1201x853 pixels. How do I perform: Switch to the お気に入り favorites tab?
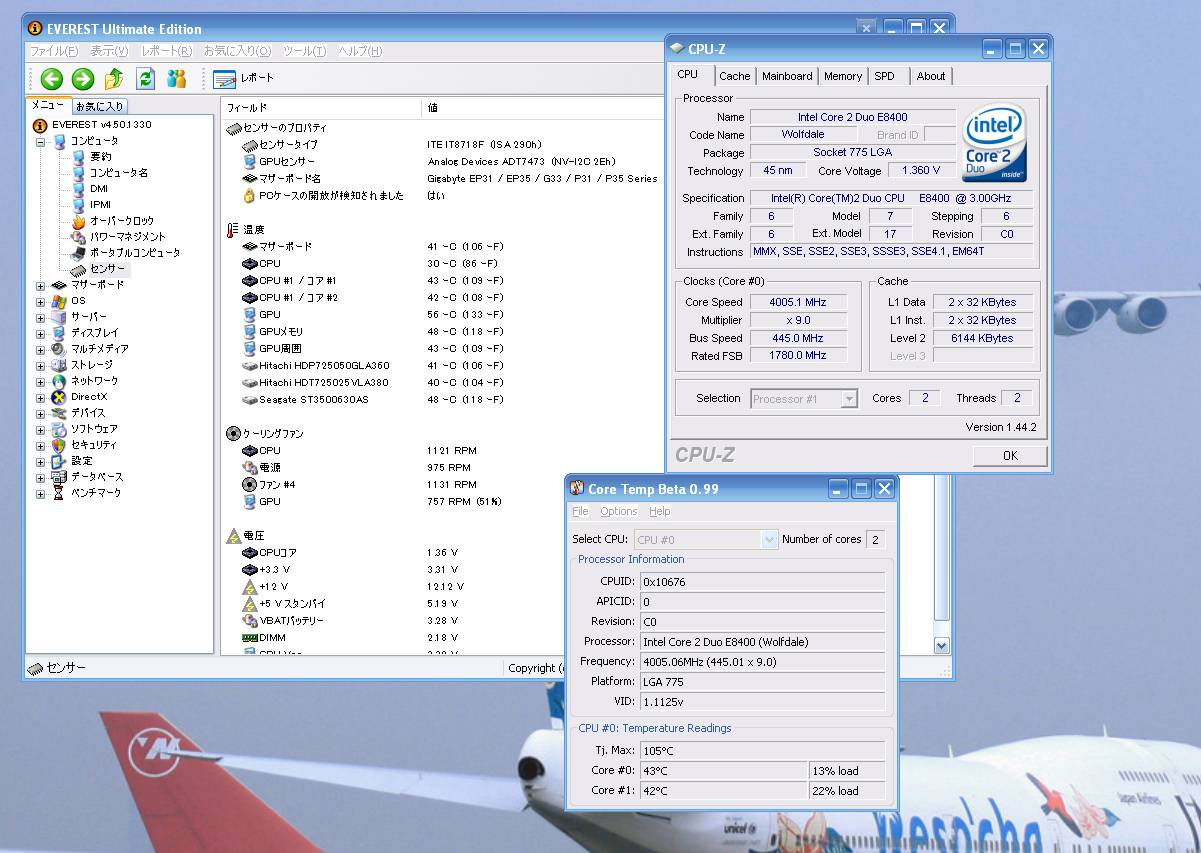click(x=100, y=106)
